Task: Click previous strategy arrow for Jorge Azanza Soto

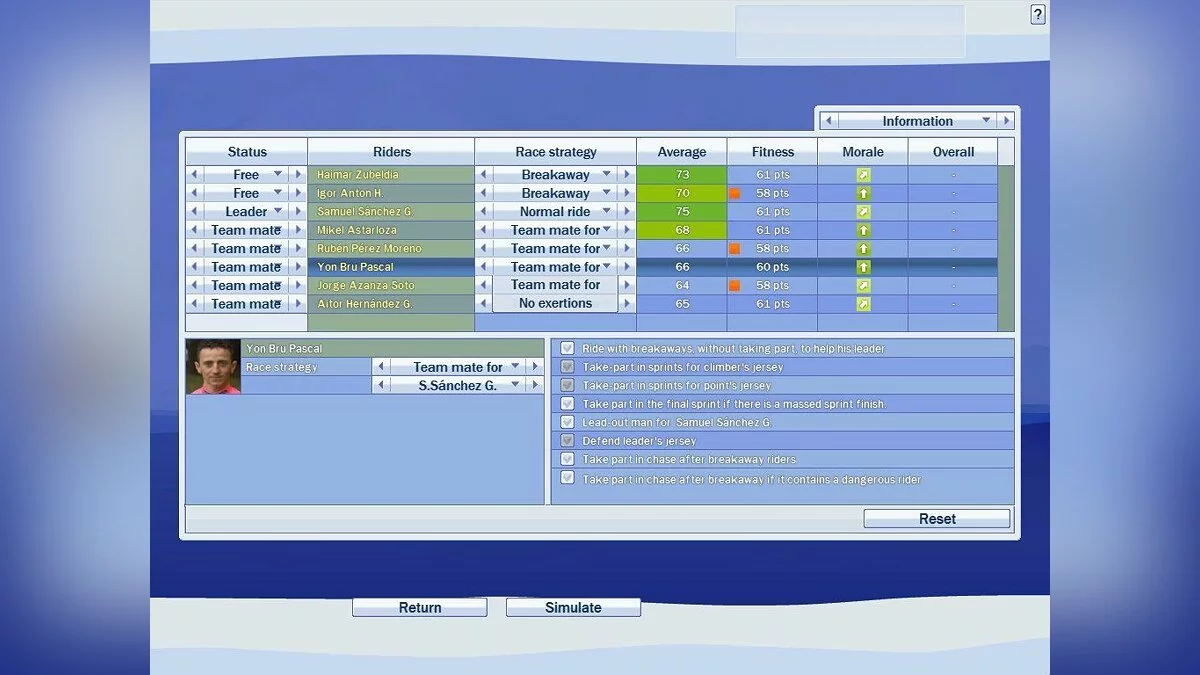Action: pos(484,285)
